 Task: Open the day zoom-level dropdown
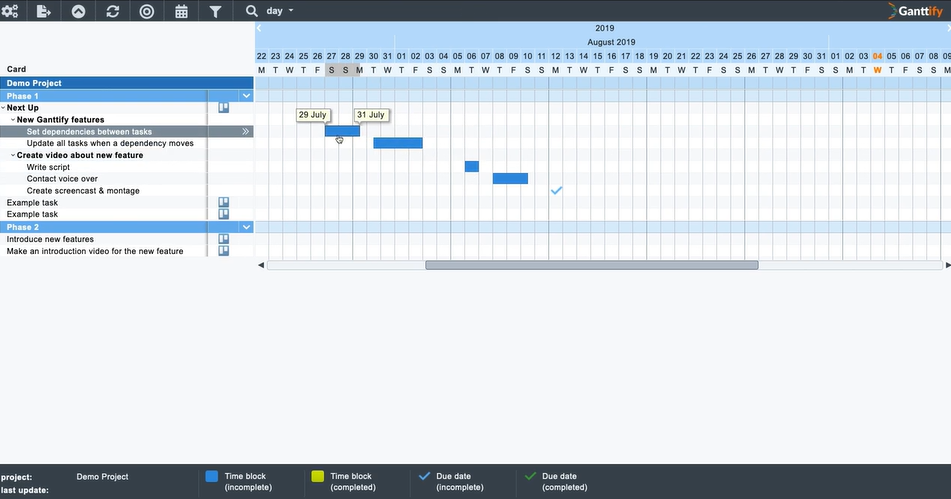point(280,11)
